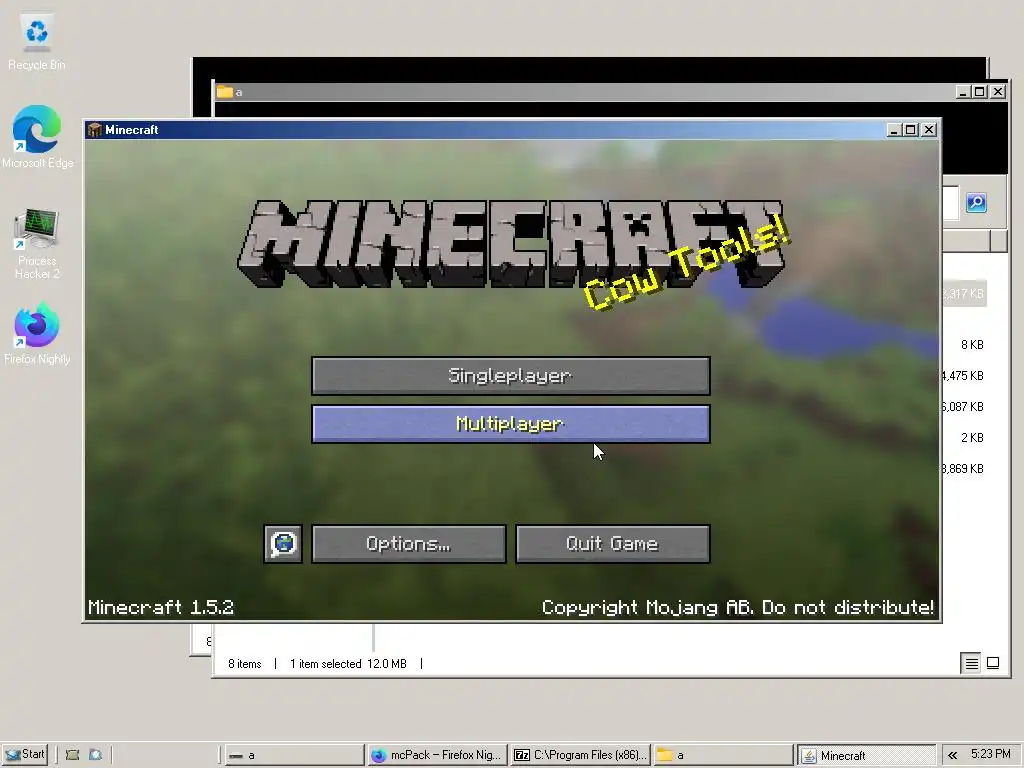Click the Start button
This screenshot has height=768, width=1024.
pos(24,754)
